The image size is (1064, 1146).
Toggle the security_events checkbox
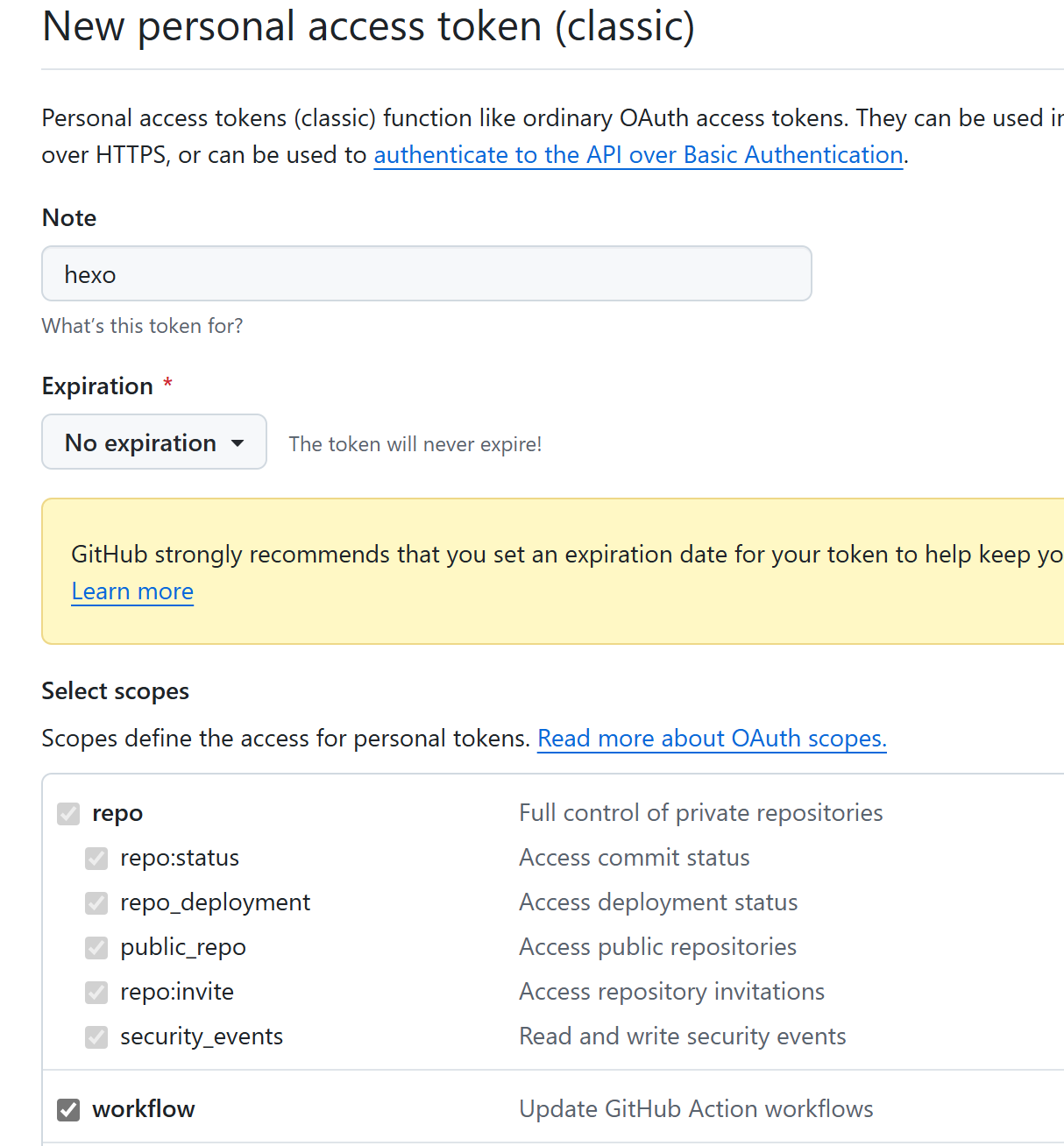96,1037
